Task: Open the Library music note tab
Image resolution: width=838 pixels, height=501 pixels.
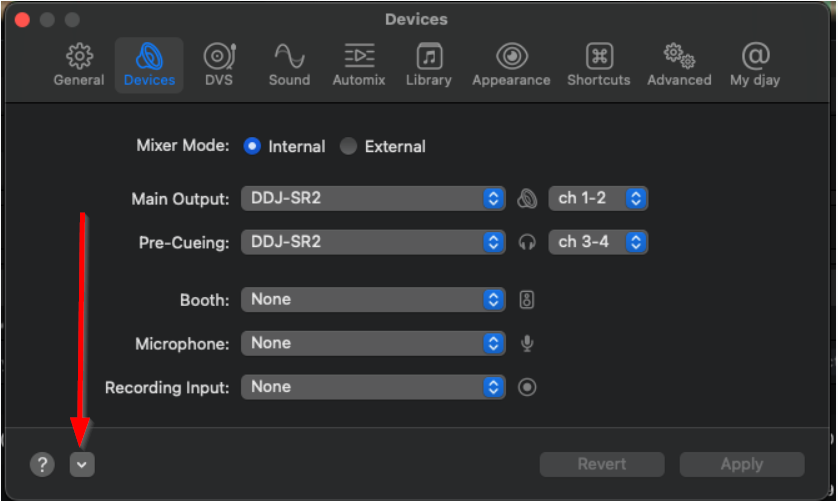Action: coord(429,65)
